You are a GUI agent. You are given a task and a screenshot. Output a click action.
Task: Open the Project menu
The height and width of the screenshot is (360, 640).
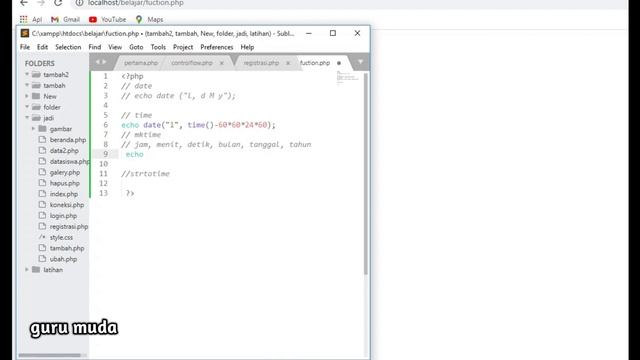[183, 47]
